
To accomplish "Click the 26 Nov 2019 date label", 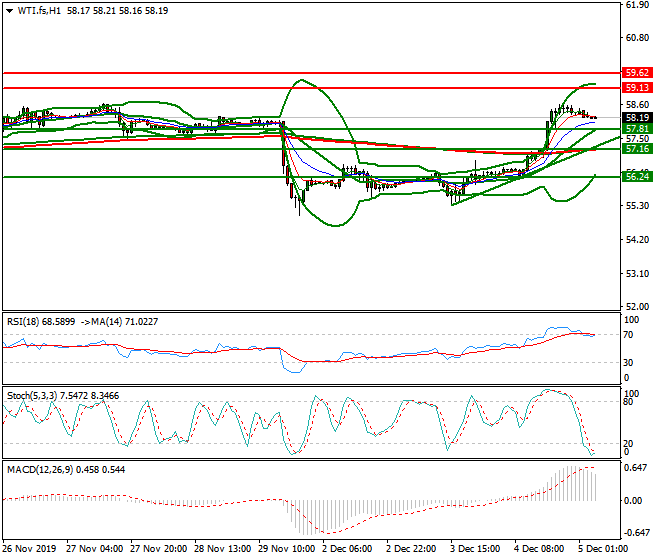I will (29, 549).
